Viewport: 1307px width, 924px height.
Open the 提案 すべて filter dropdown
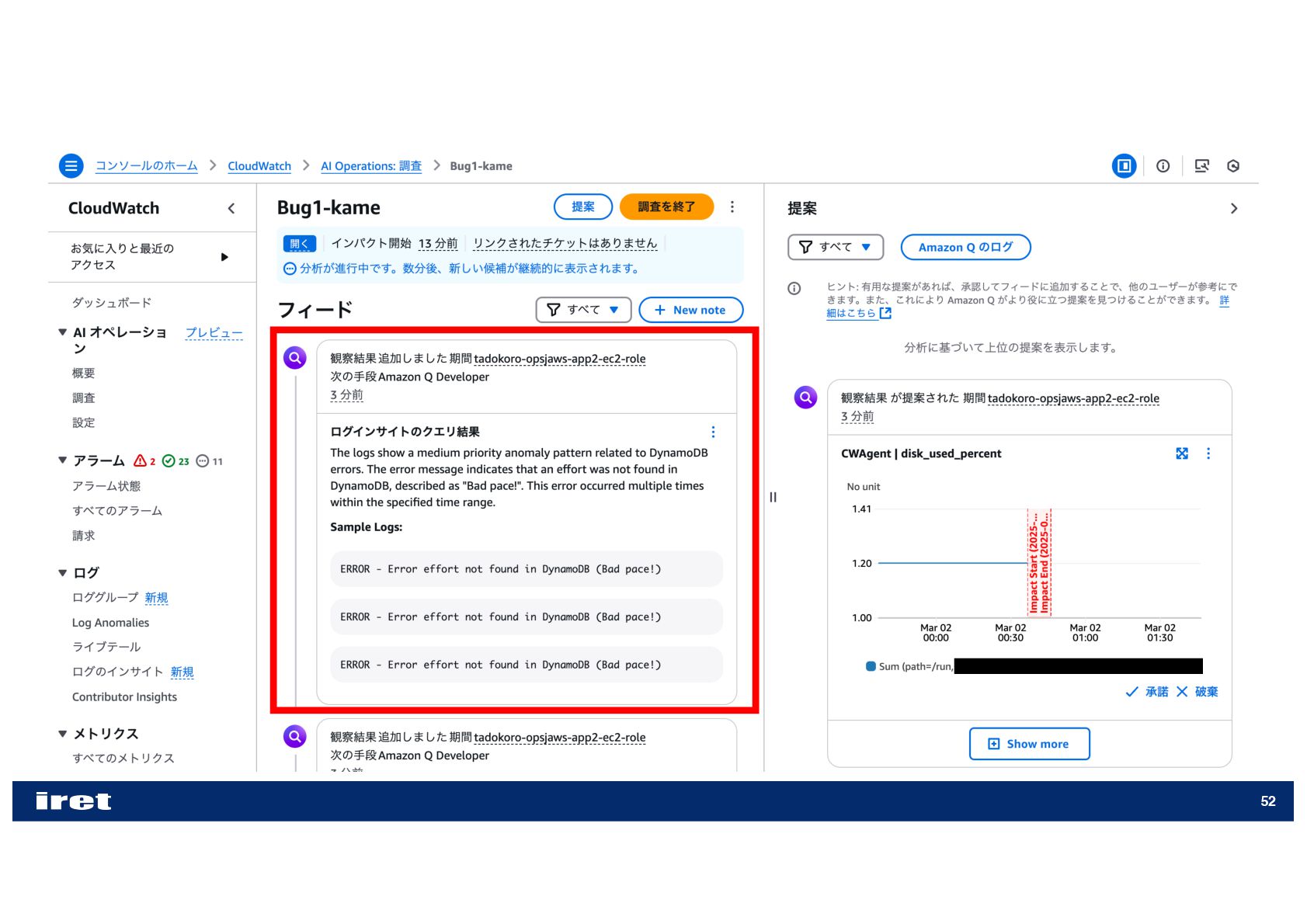pyautogui.click(x=836, y=247)
